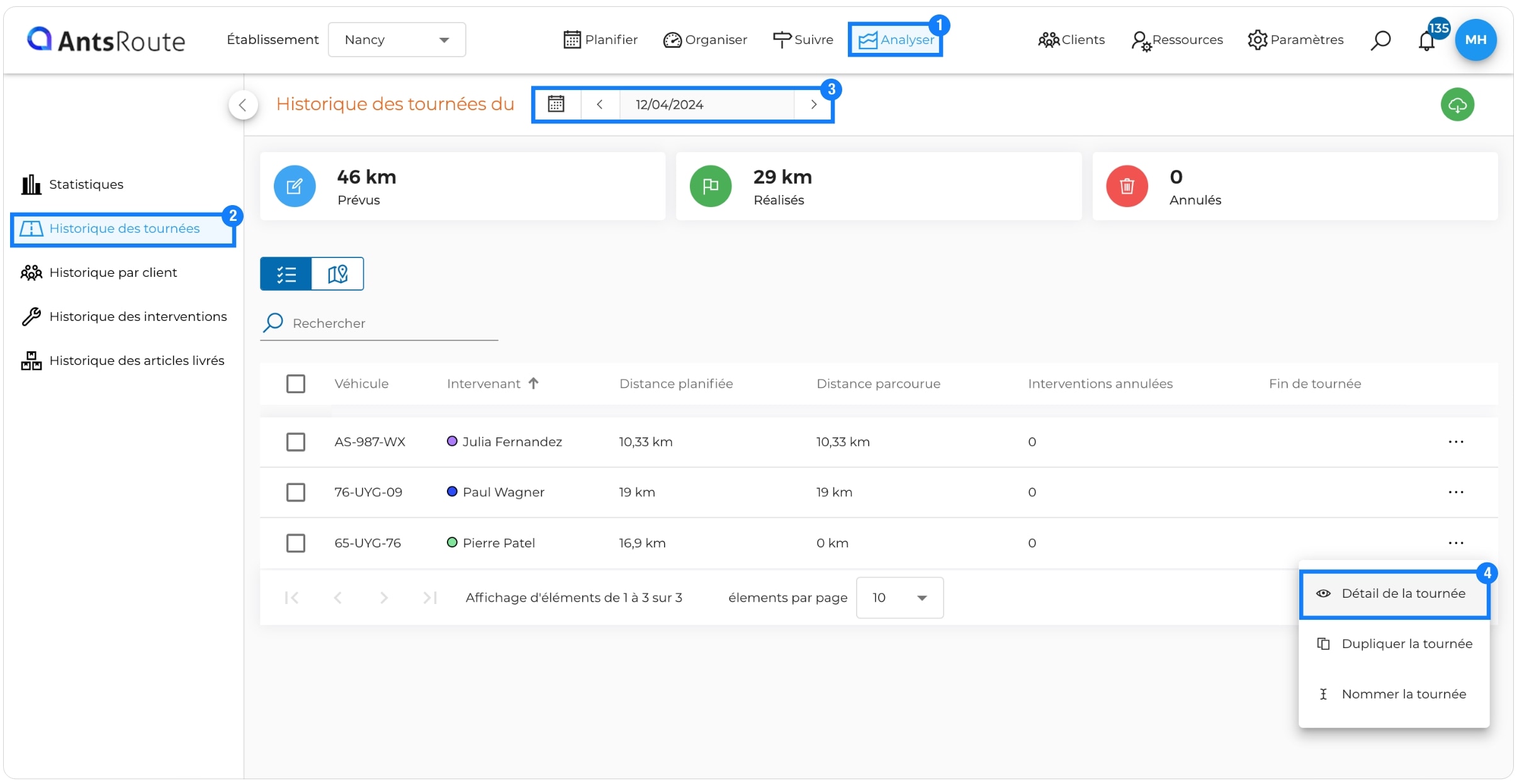The width and height of the screenshot is (1517, 784).
Task: Click the red Annulés trash icon
Action: pyautogui.click(x=1127, y=186)
